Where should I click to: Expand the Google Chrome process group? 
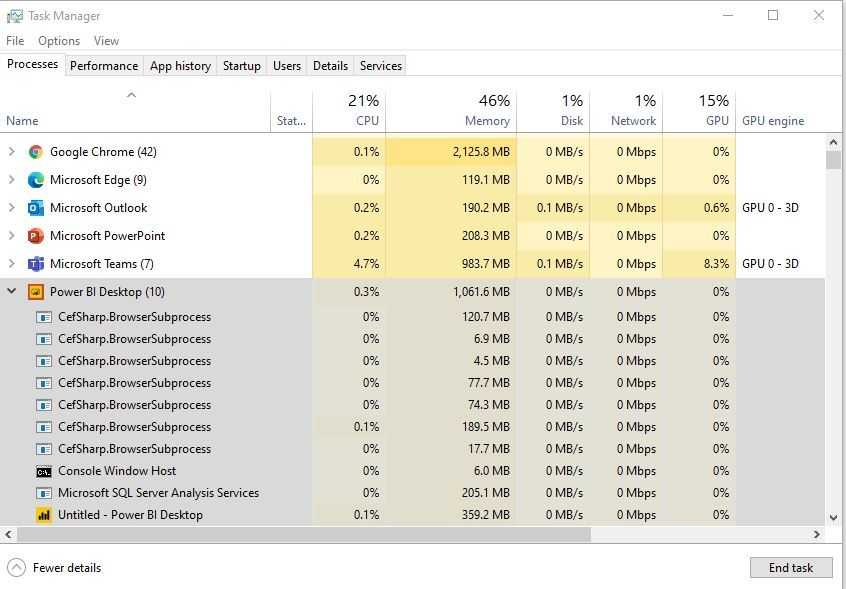[11, 152]
